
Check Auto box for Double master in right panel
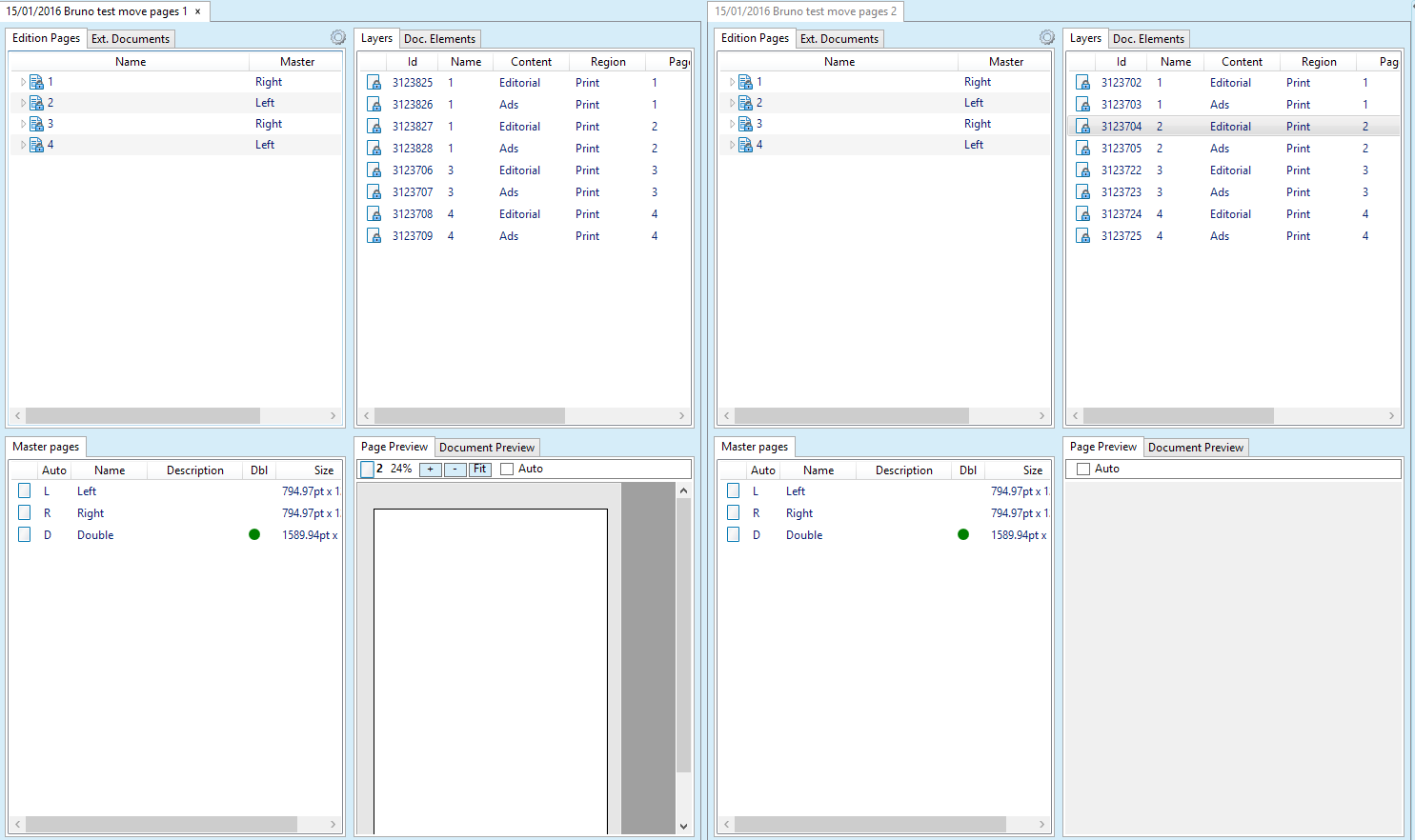[x=734, y=535]
